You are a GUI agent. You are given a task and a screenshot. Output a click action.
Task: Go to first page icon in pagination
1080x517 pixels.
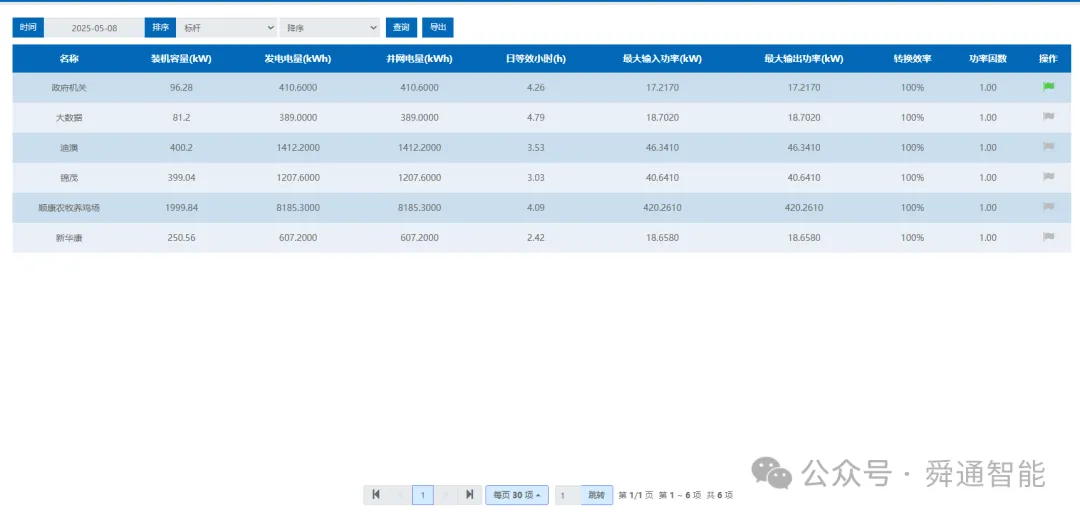[x=376, y=494]
